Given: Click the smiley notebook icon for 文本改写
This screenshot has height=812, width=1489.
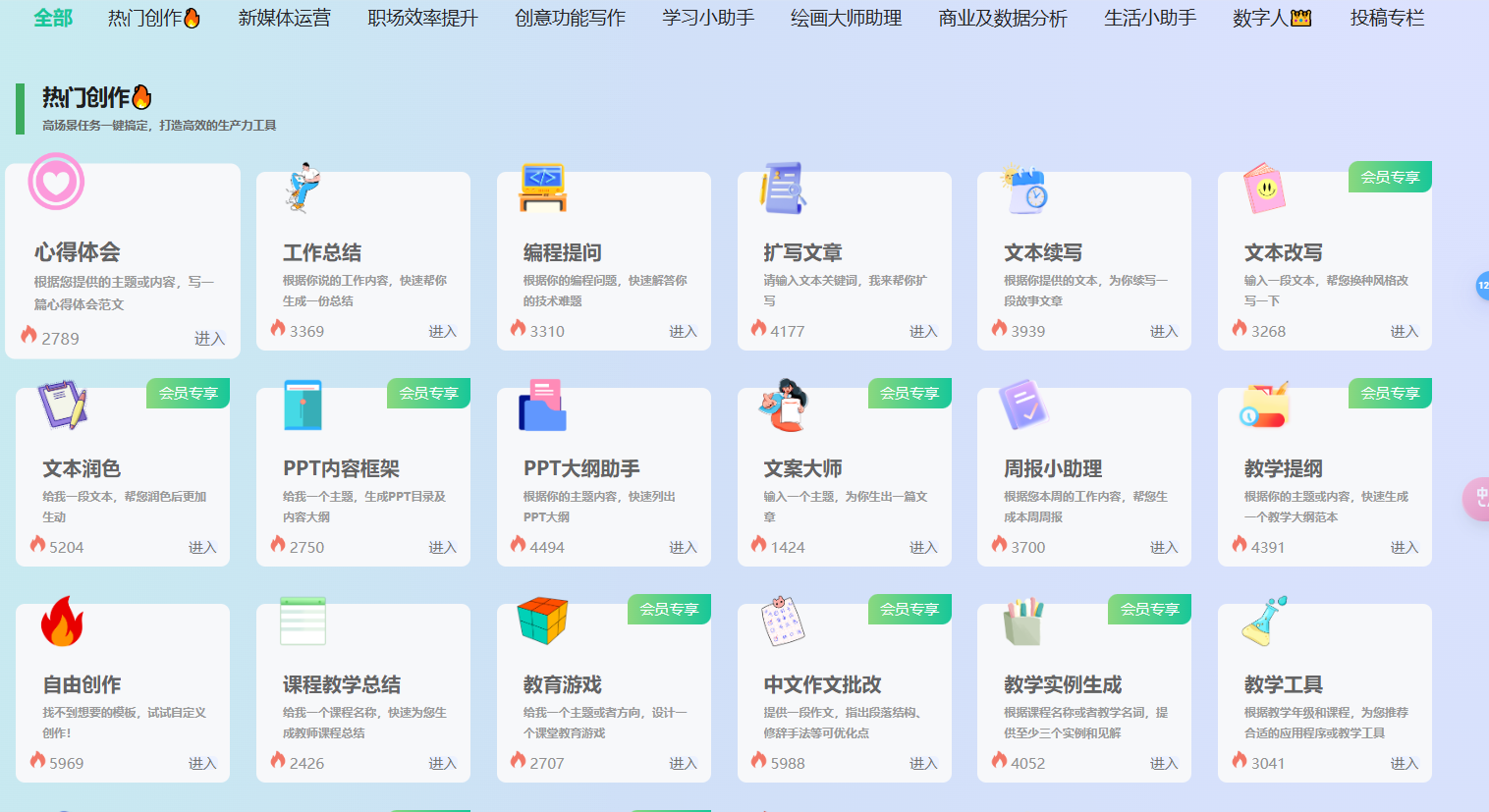Looking at the screenshot, I should [1265, 189].
